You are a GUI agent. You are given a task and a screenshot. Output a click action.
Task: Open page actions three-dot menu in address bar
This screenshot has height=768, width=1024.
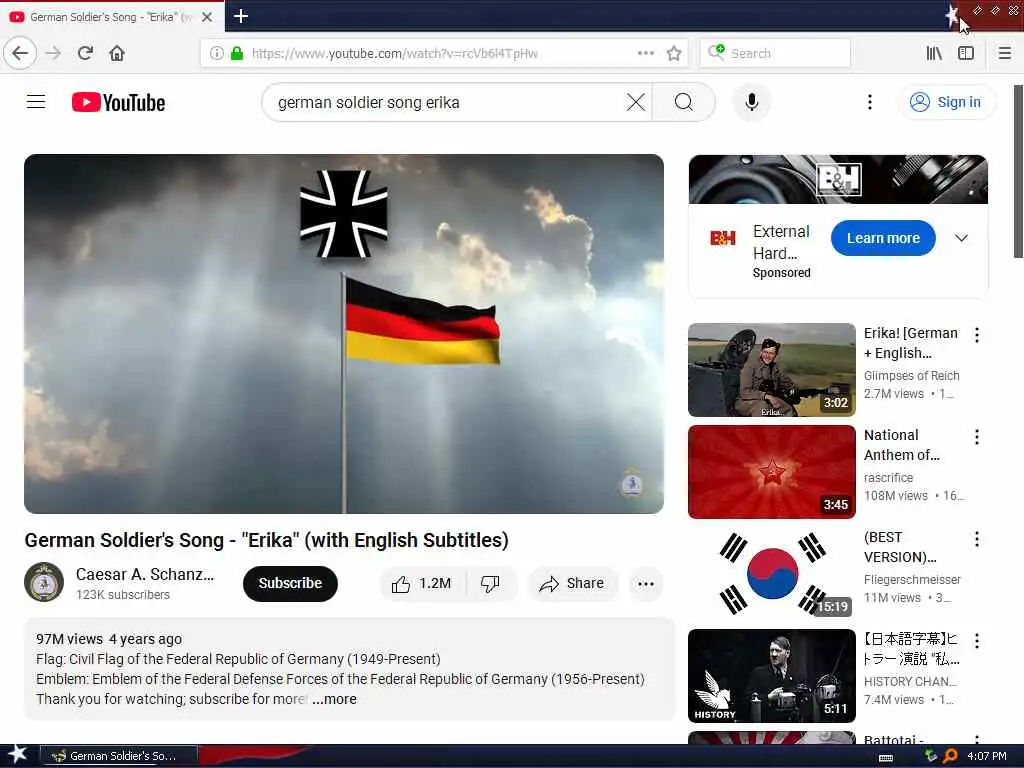point(646,53)
